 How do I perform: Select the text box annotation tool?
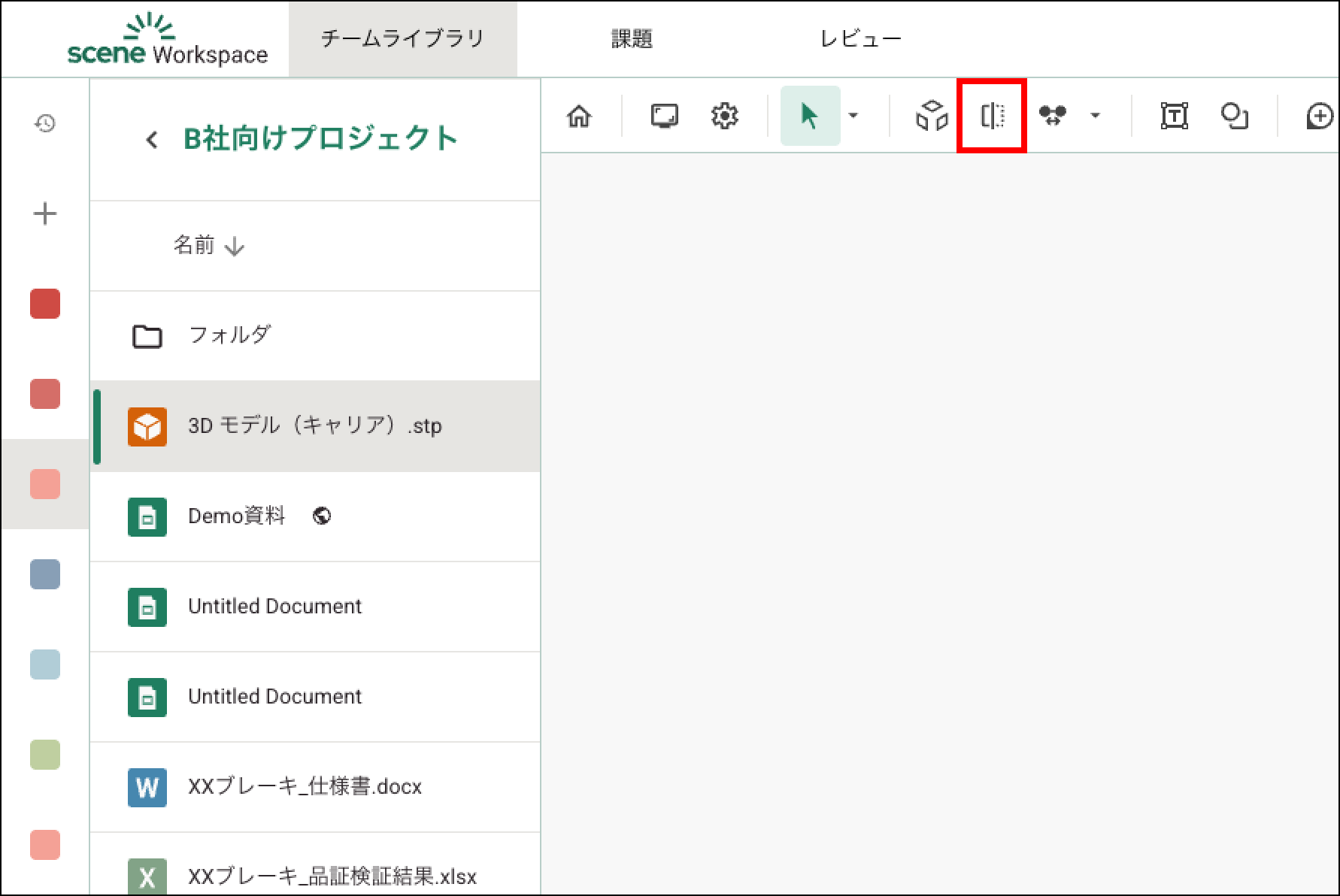point(1174,117)
